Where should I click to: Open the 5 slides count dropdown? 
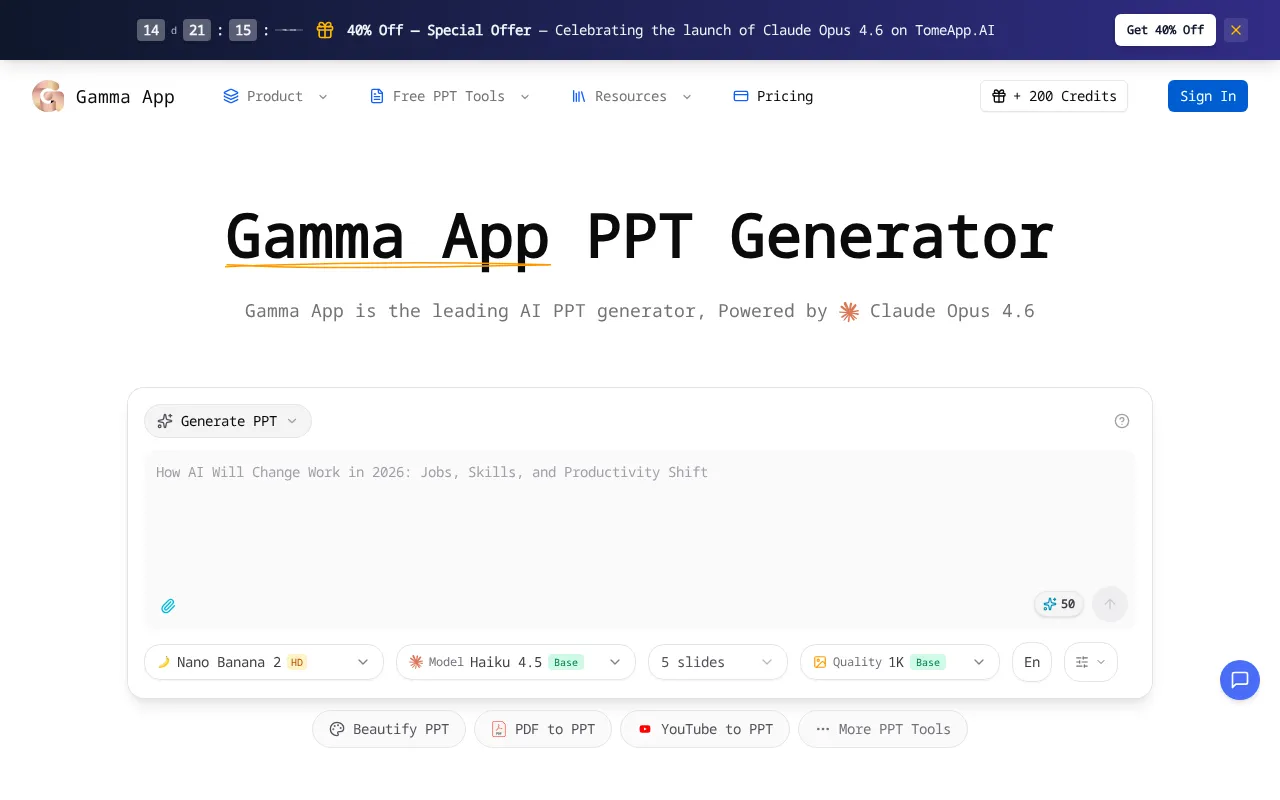(718, 662)
